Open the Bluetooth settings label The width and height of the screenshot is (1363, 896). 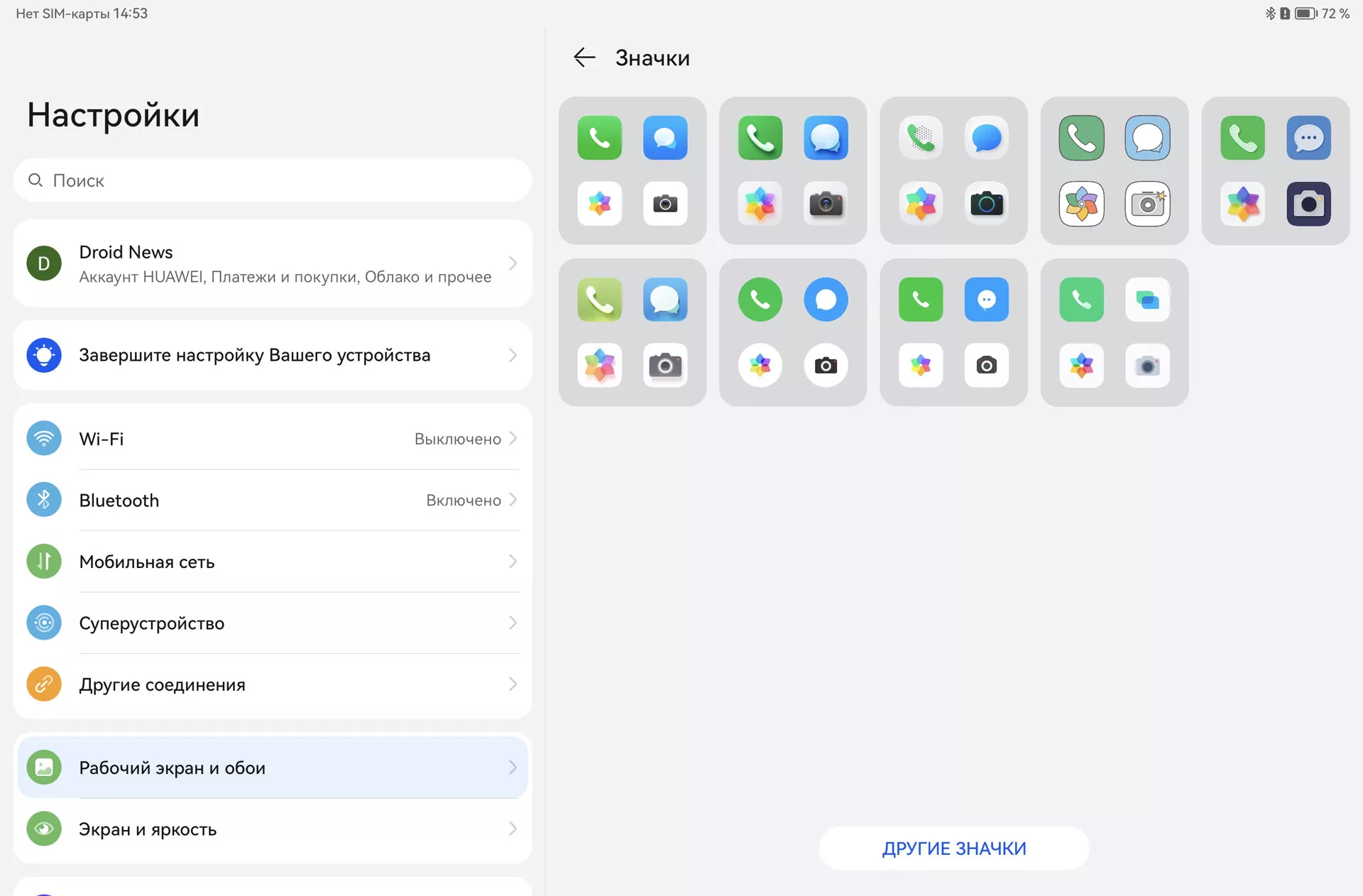[x=119, y=501]
